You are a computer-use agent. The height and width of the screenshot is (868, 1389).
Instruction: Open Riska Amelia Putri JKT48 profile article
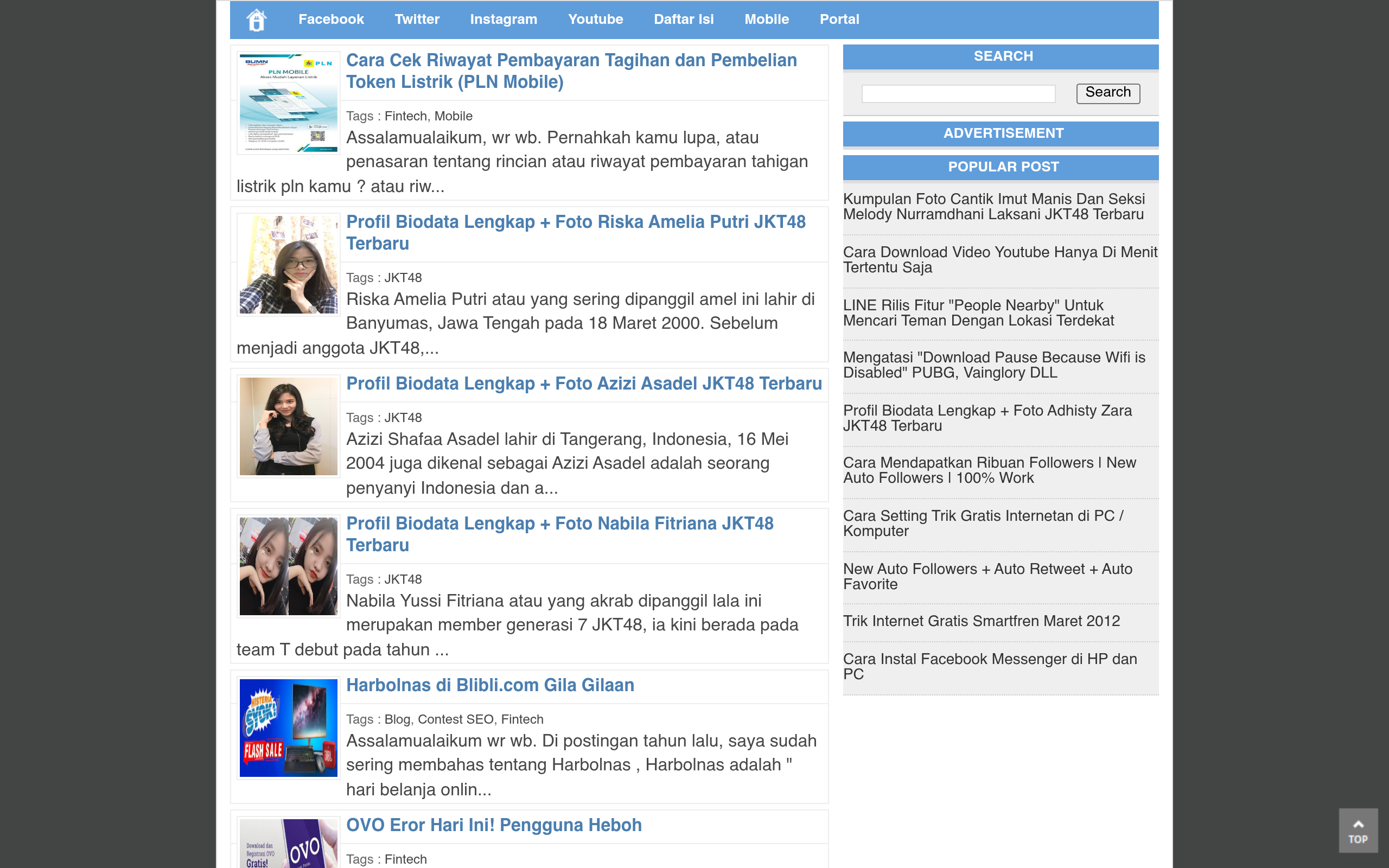(x=576, y=233)
